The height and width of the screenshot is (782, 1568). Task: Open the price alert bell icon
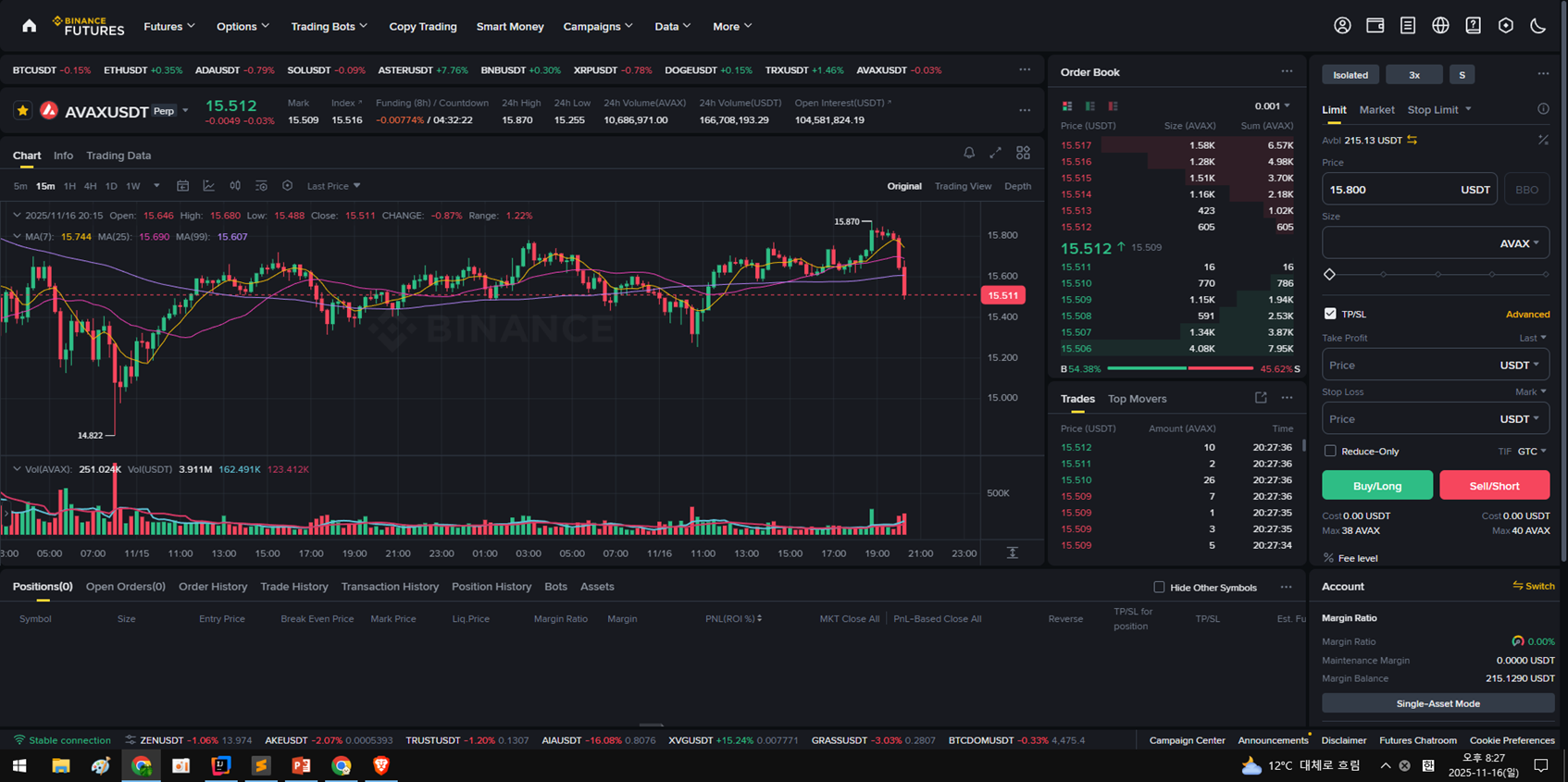[x=969, y=153]
